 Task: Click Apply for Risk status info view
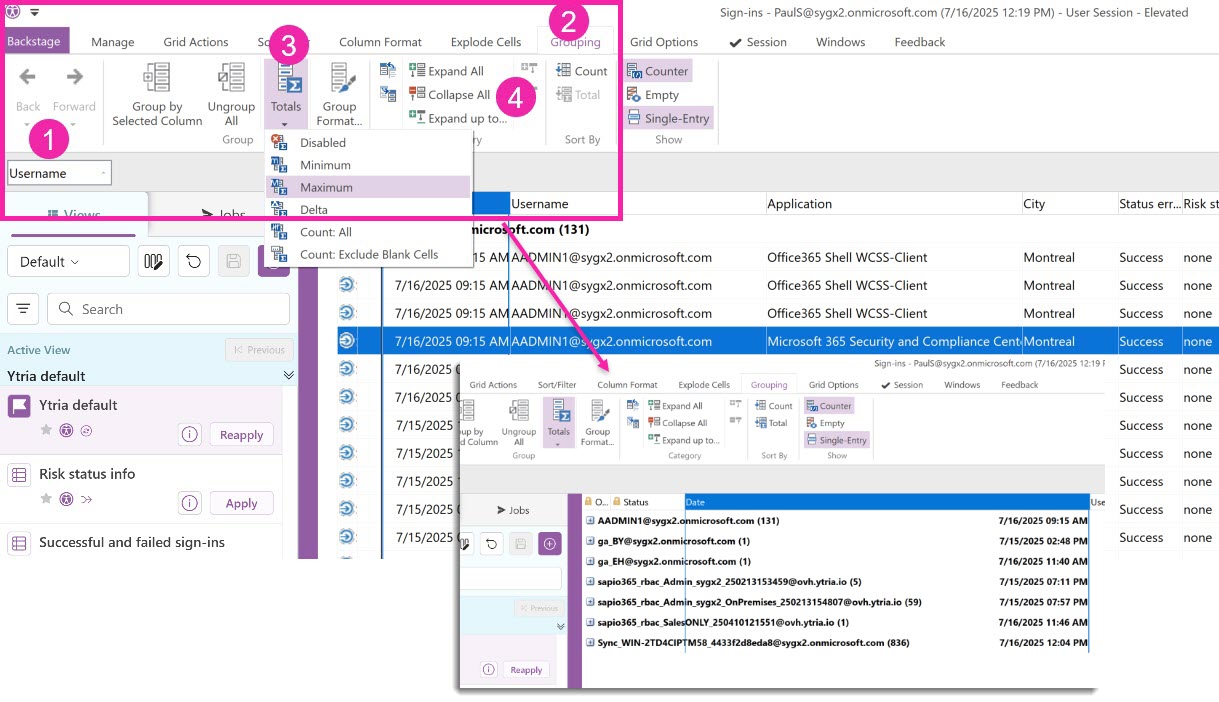click(241, 503)
